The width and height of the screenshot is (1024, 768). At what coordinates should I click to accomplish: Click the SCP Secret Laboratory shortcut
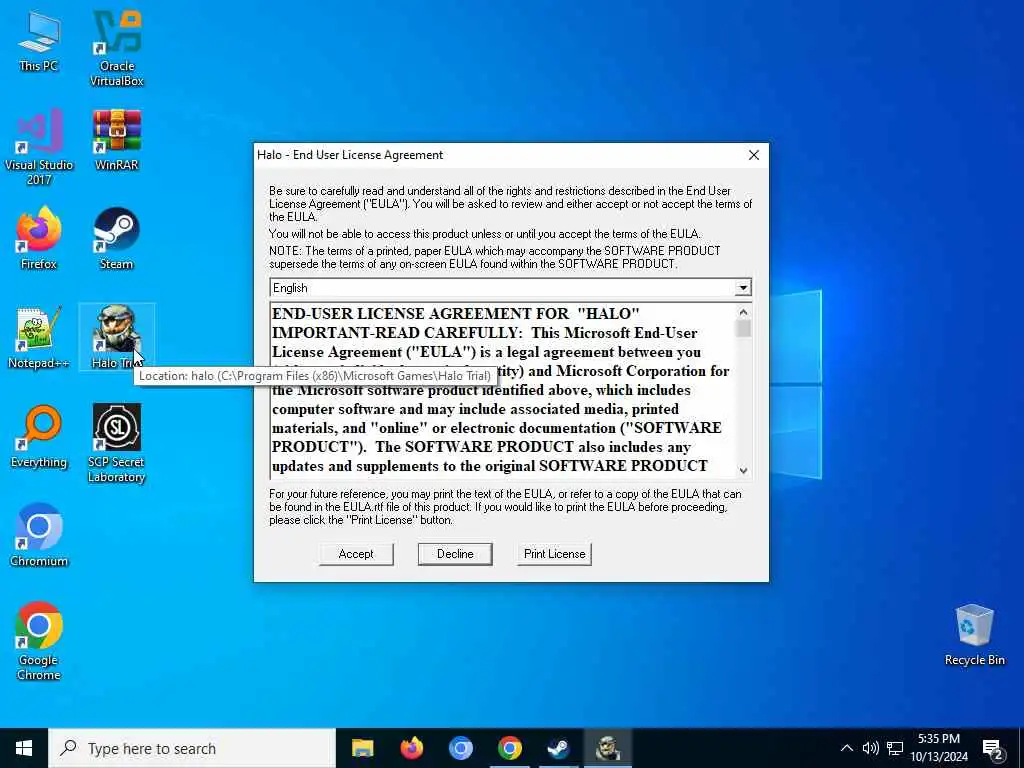(x=116, y=443)
